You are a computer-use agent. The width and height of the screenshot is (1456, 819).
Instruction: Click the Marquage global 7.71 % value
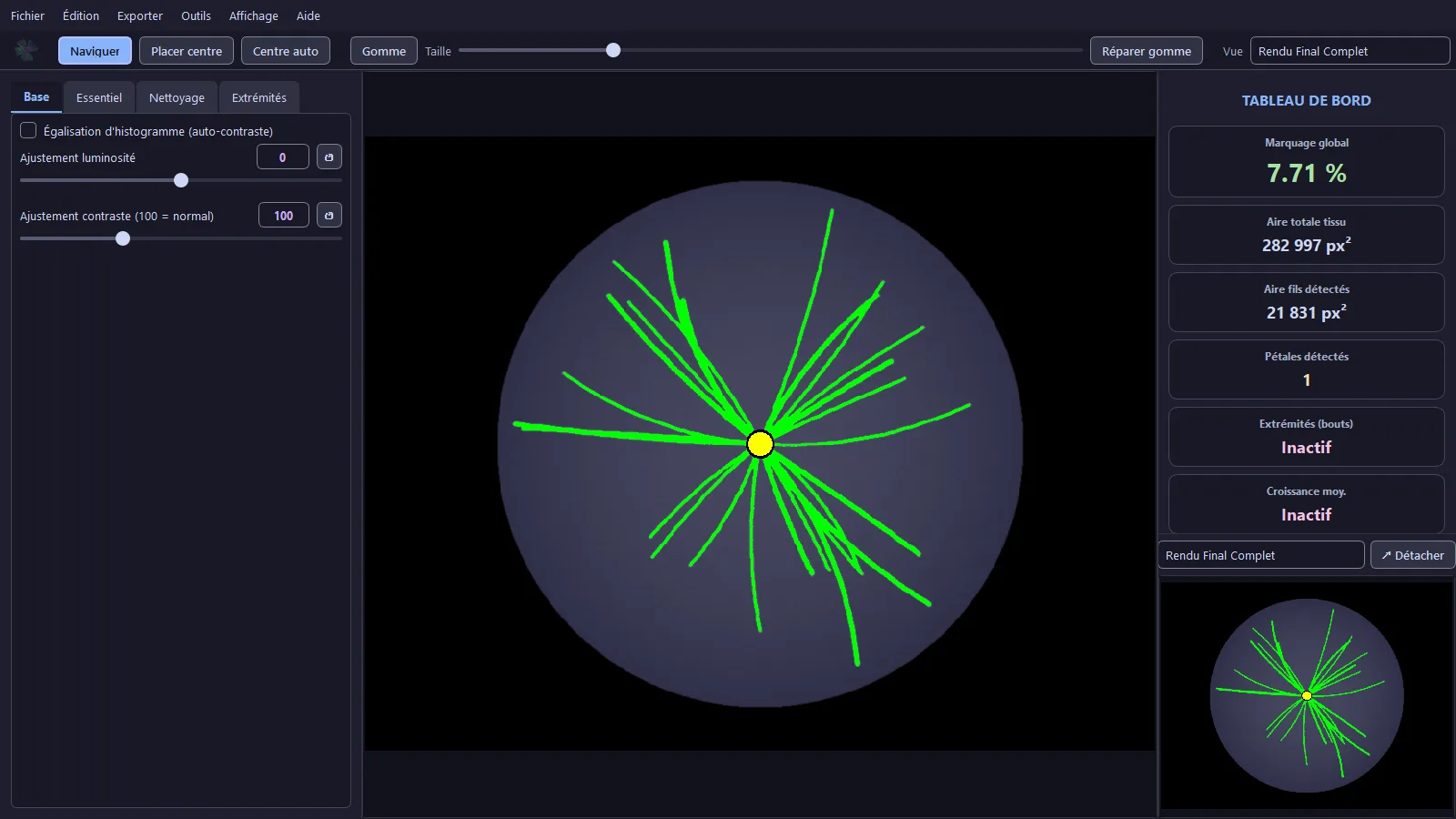click(1307, 173)
